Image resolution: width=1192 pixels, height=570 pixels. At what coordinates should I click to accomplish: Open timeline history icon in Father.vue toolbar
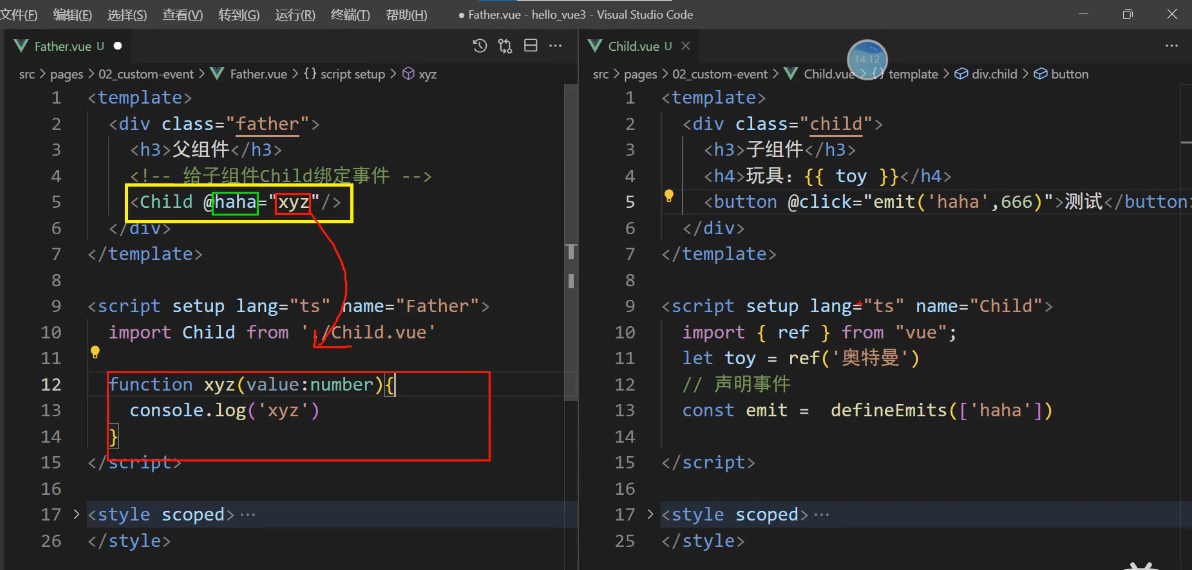tap(480, 46)
